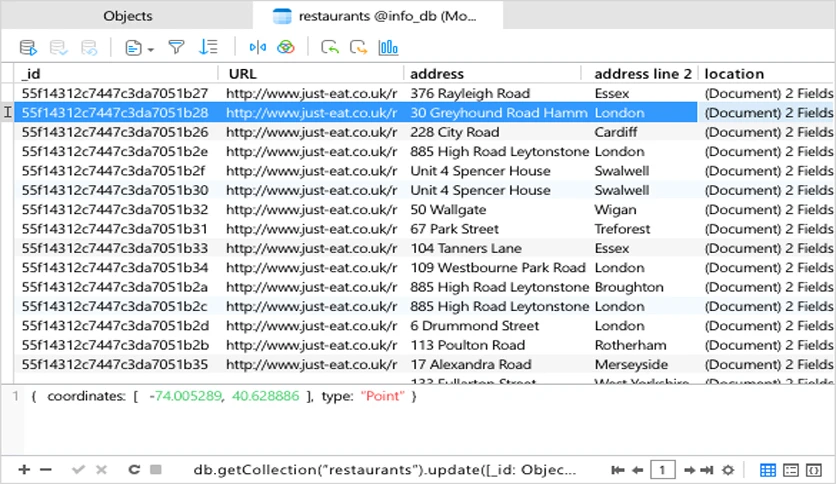This screenshot has height=484, width=836.
Task: Switch to JSON view braces icon
Action: click(x=814, y=470)
